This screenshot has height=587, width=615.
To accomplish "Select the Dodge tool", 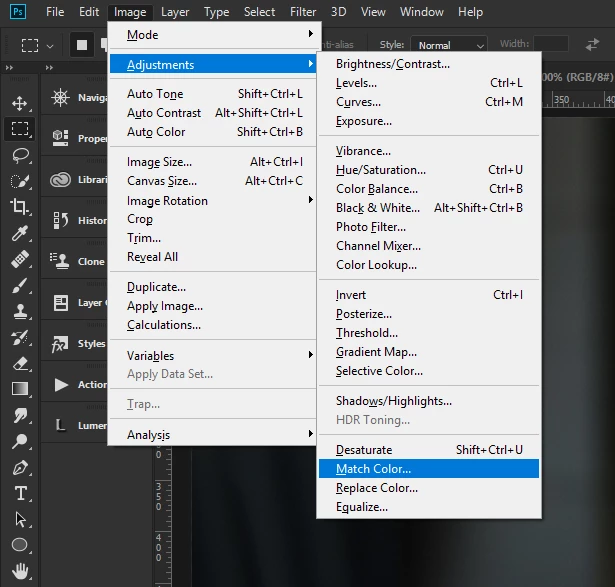I will pyautogui.click(x=20, y=441).
